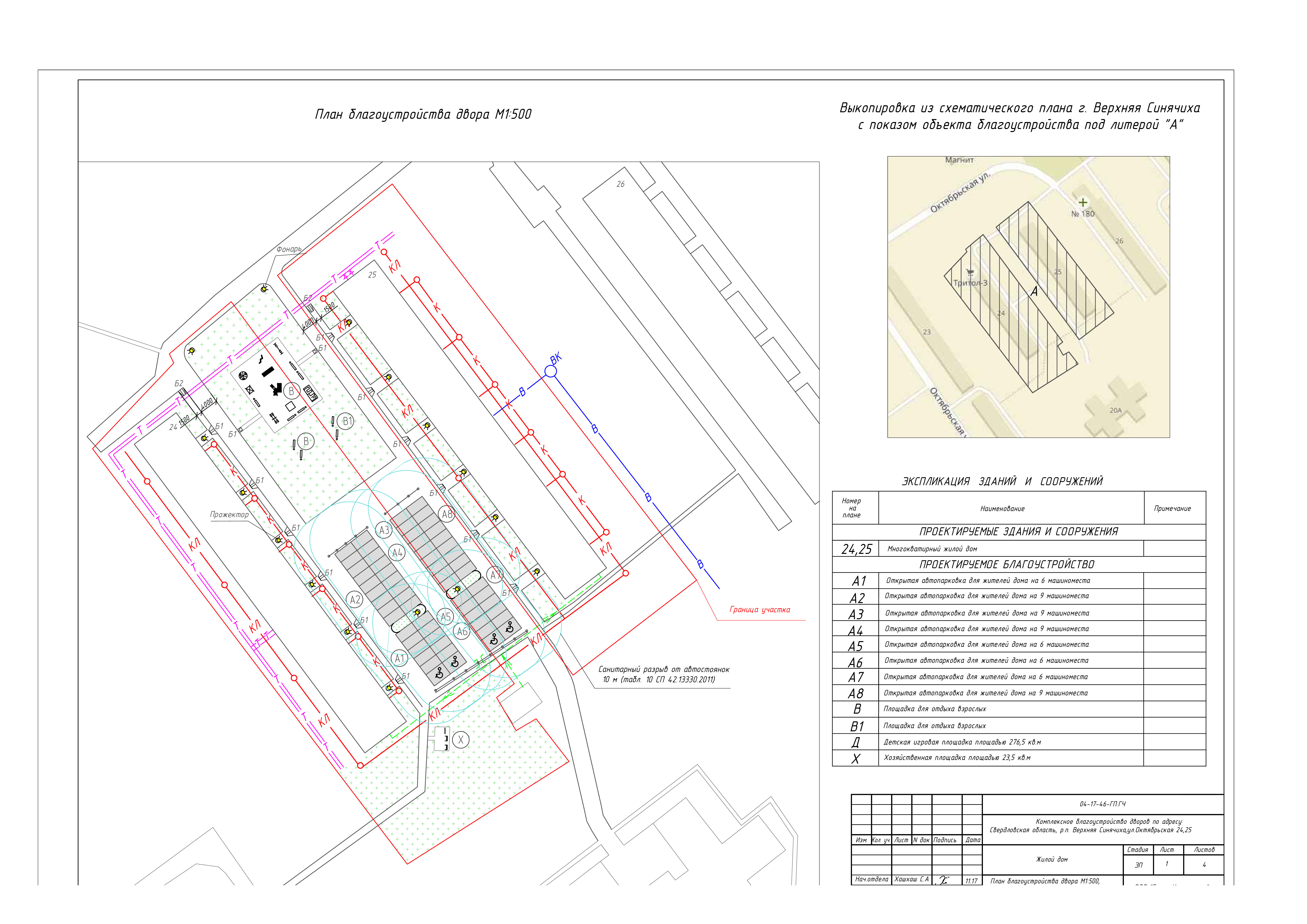Click the lamp symbol under Фонарь leader
Screen dimensions: 1307x924
pos(264,289)
